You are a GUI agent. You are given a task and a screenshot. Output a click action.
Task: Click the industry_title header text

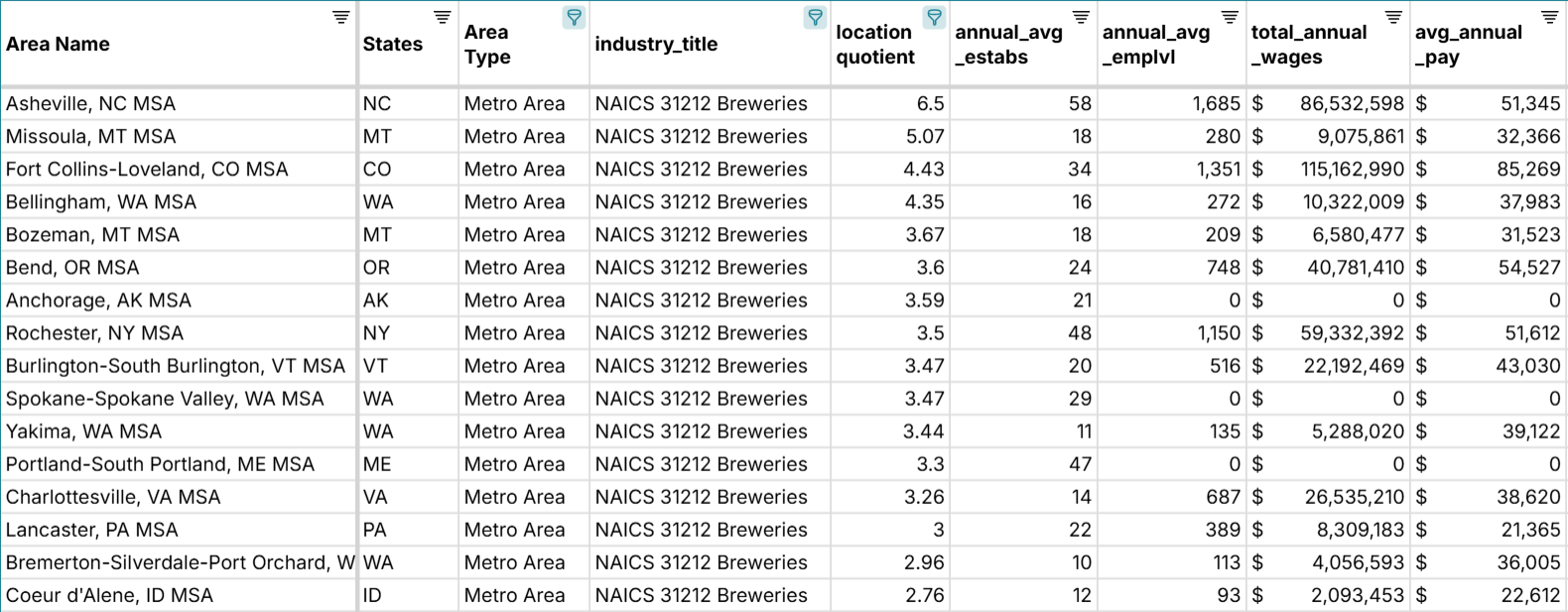pos(656,45)
